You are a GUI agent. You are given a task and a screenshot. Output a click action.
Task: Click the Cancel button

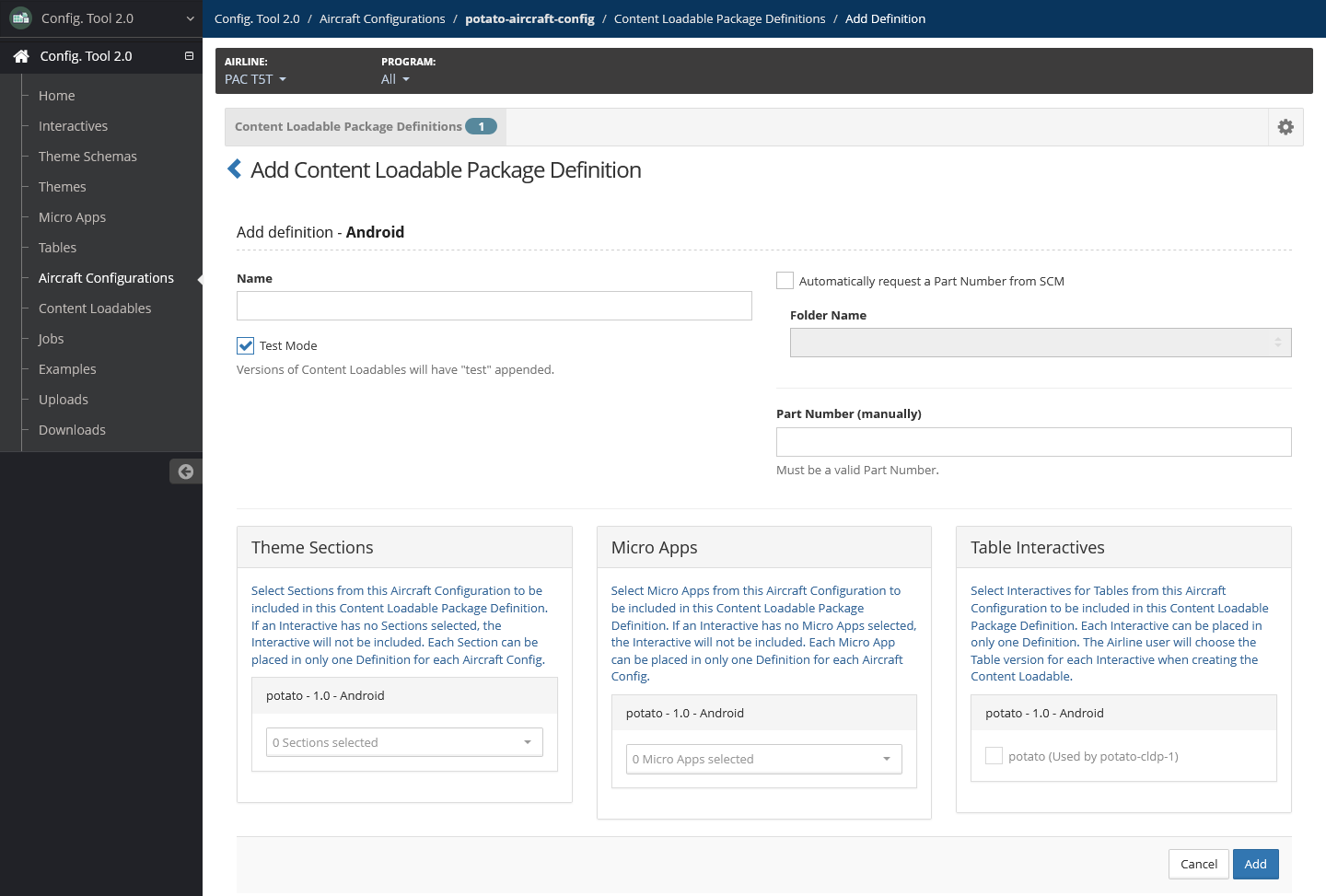click(1199, 864)
